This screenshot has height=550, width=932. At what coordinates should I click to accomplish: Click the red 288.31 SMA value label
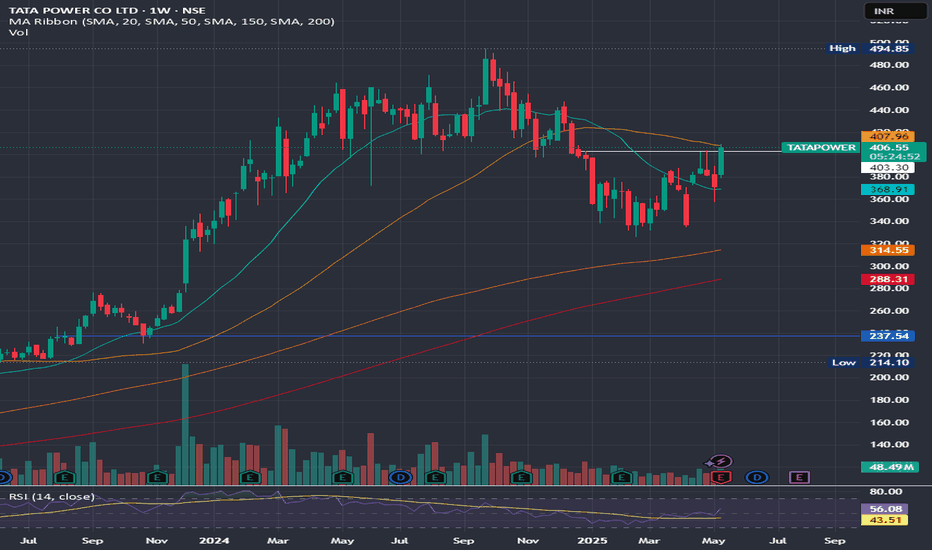[888, 279]
